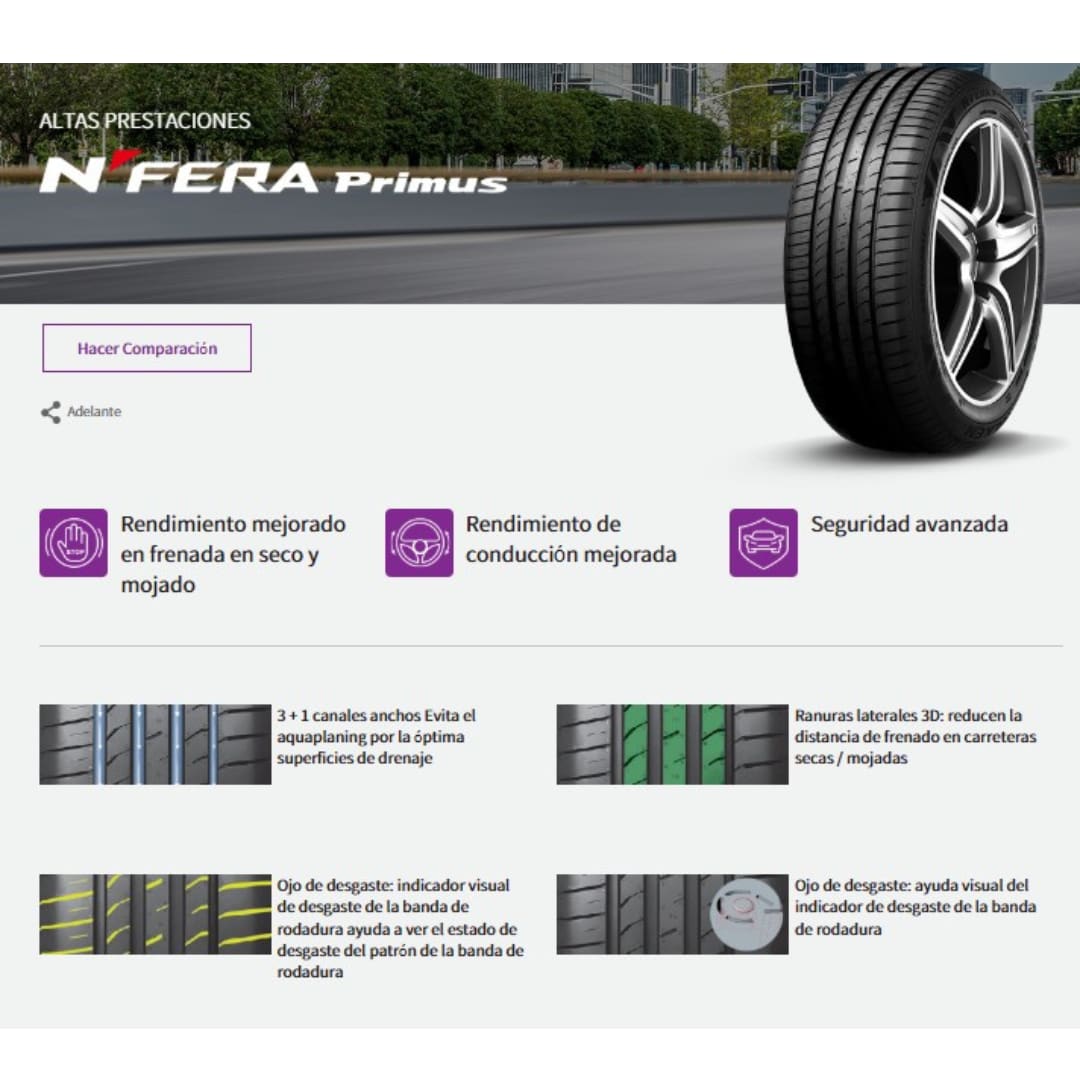Select the 'Seguridad avanzada' text

point(909,524)
